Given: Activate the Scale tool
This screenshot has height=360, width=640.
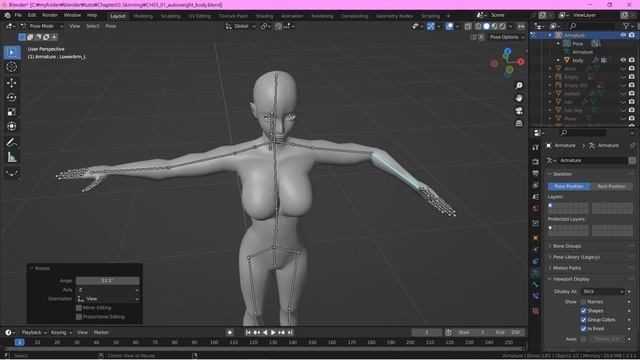Looking at the screenshot, I should click(x=11, y=111).
